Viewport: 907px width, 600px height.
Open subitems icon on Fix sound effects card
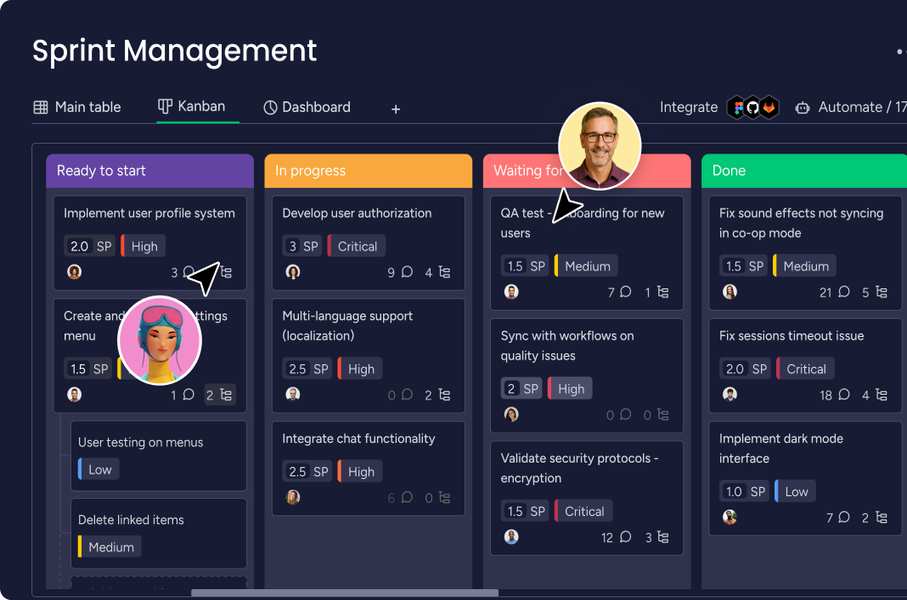pyautogui.click(x=881, y=292)
